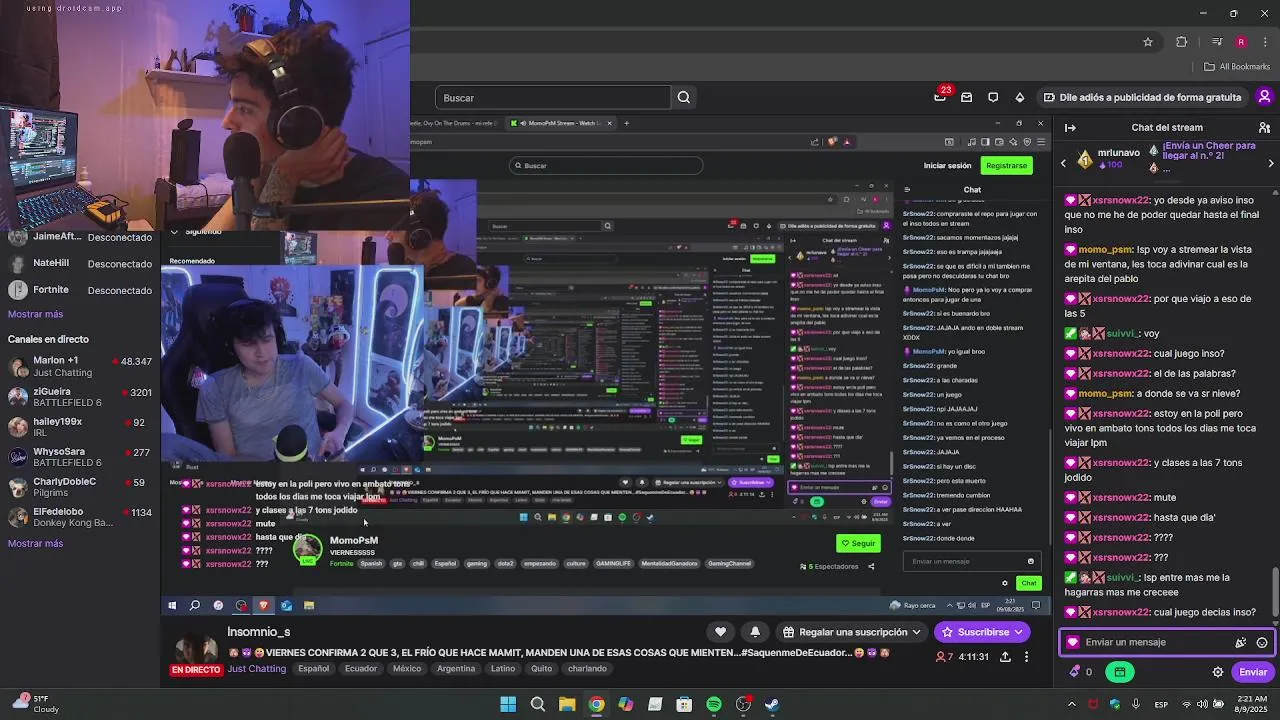Image resolution: width=1280 pixels, height=720 pixels.
Task: Open the Just Chatting category link under title
Action: 256,669
